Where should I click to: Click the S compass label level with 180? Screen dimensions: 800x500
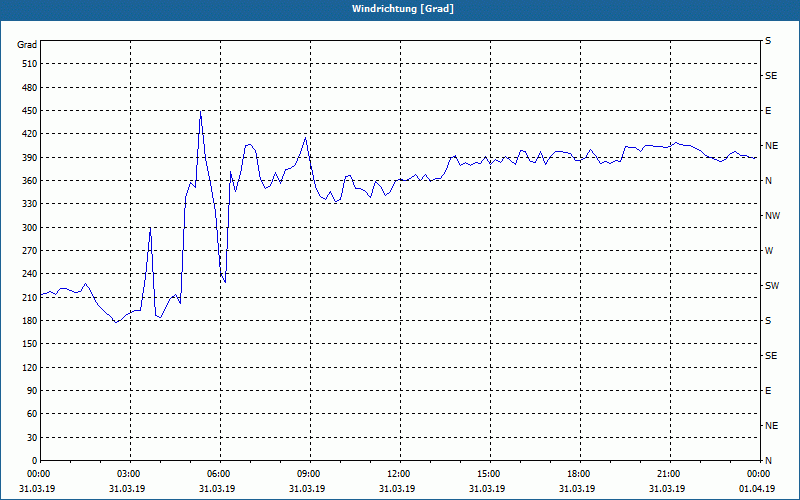(768, 321)
